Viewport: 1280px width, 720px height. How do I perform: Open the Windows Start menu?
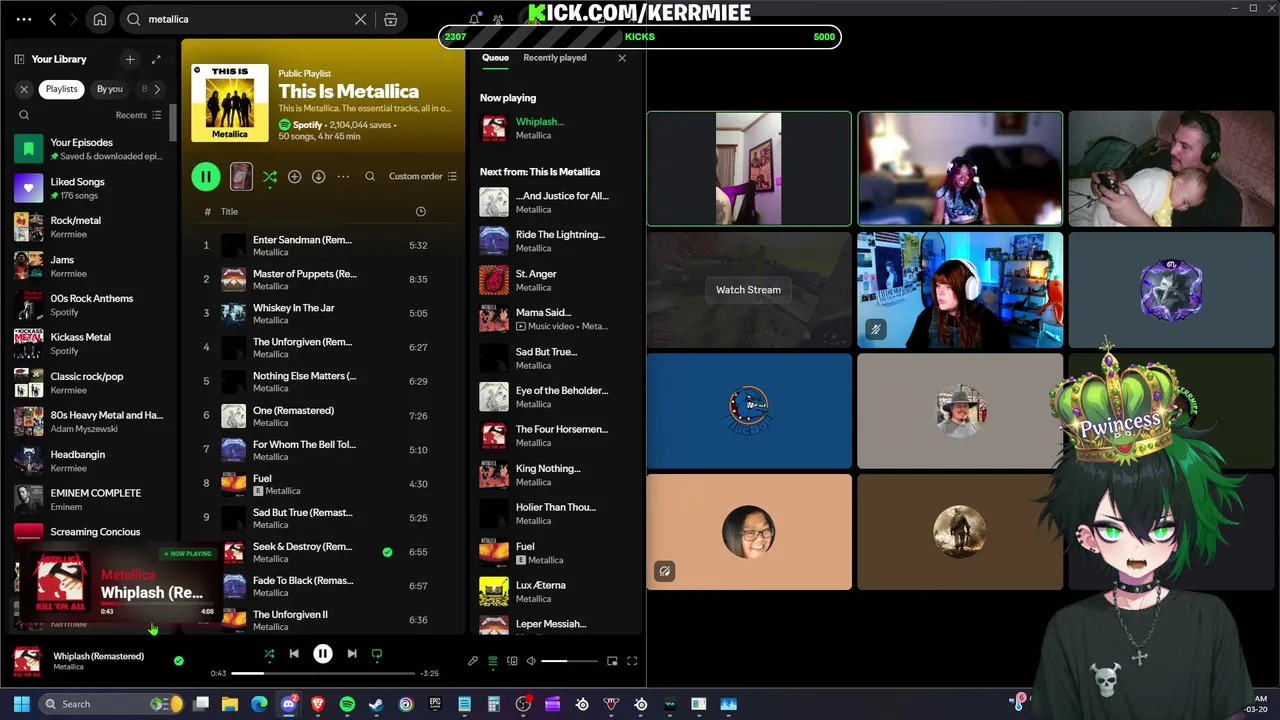coord(22,704)
